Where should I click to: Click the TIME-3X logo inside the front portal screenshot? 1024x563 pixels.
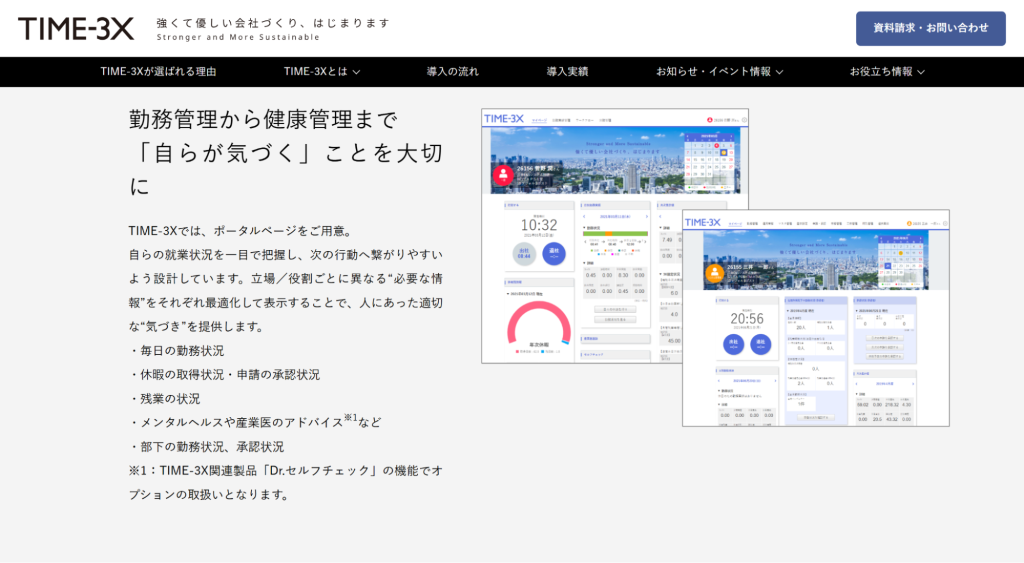pyautogui.click(x=702, y=222)
